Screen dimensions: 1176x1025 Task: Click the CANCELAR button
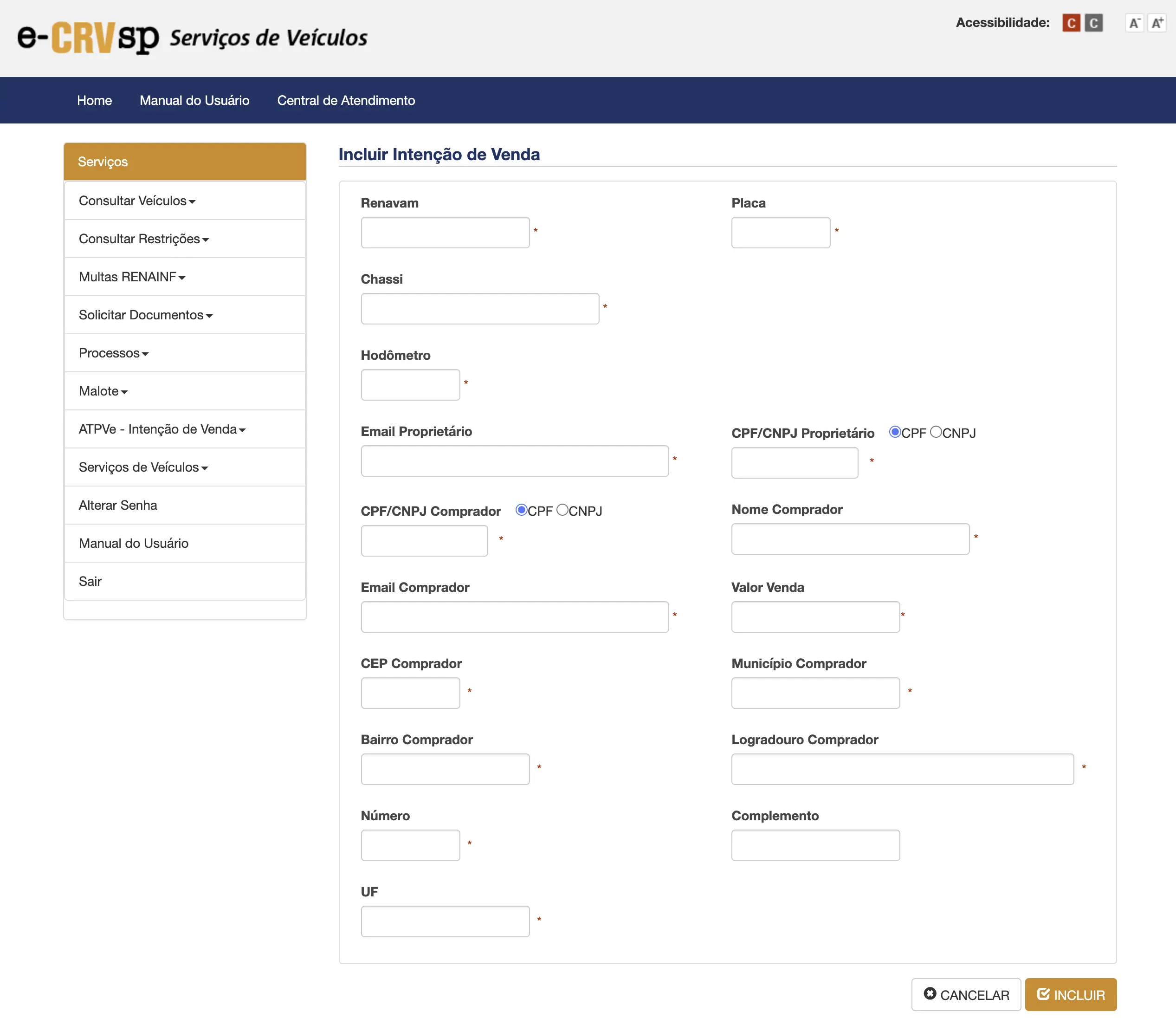click(x=966, y=995)
